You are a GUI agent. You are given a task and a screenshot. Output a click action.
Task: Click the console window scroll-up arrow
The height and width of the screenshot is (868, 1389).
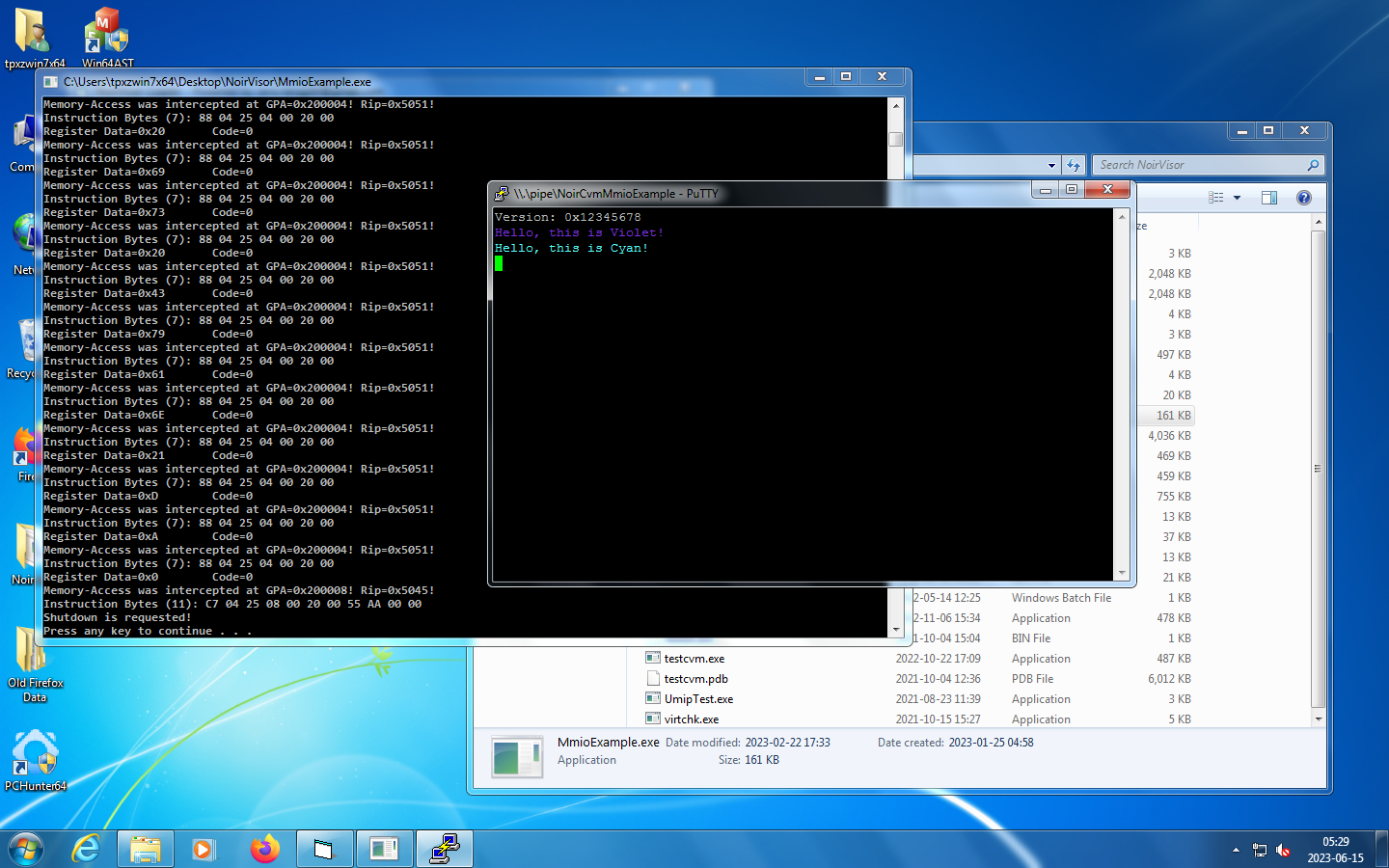coord(896,105)
